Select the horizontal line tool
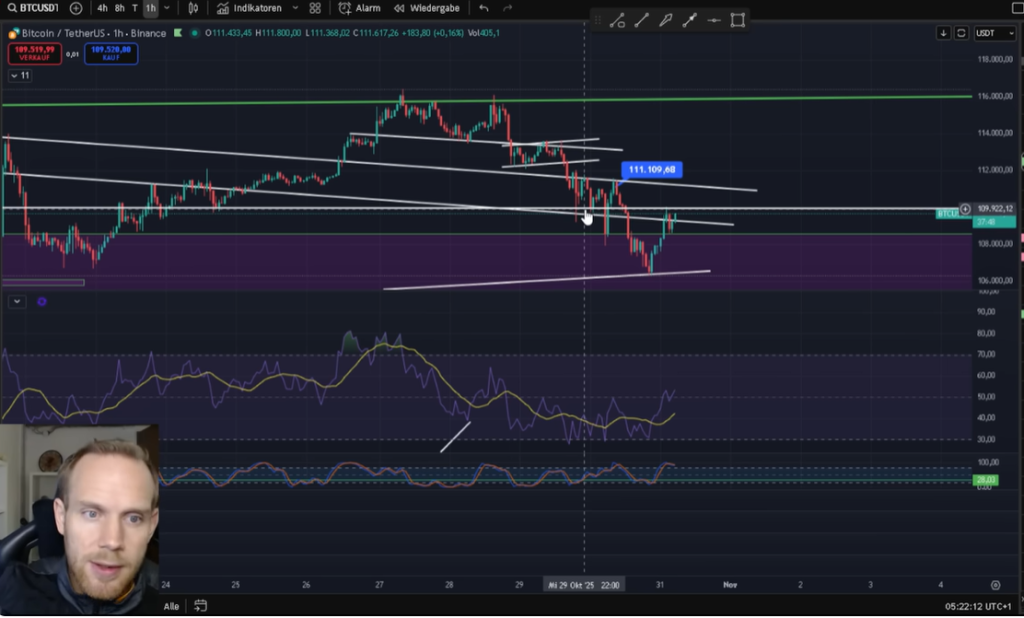The height and width of the screenshot is (618, 1024). pyautogui.click(x=713, y=20)
